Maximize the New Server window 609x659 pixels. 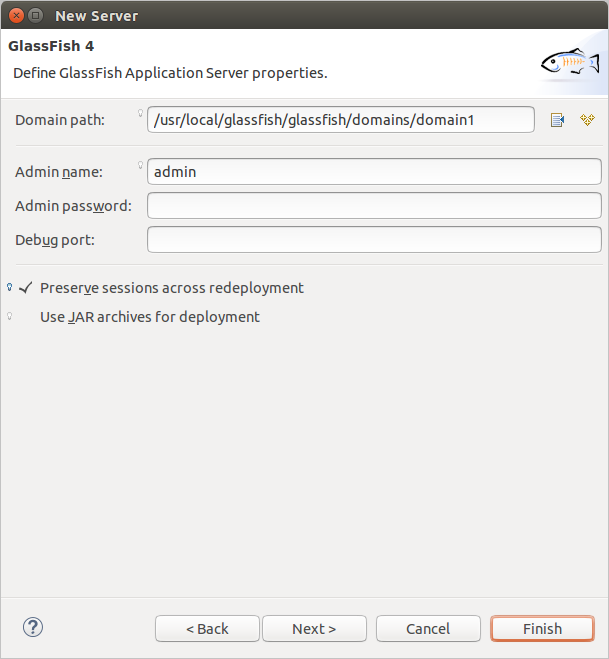click(x=36, y=16)
